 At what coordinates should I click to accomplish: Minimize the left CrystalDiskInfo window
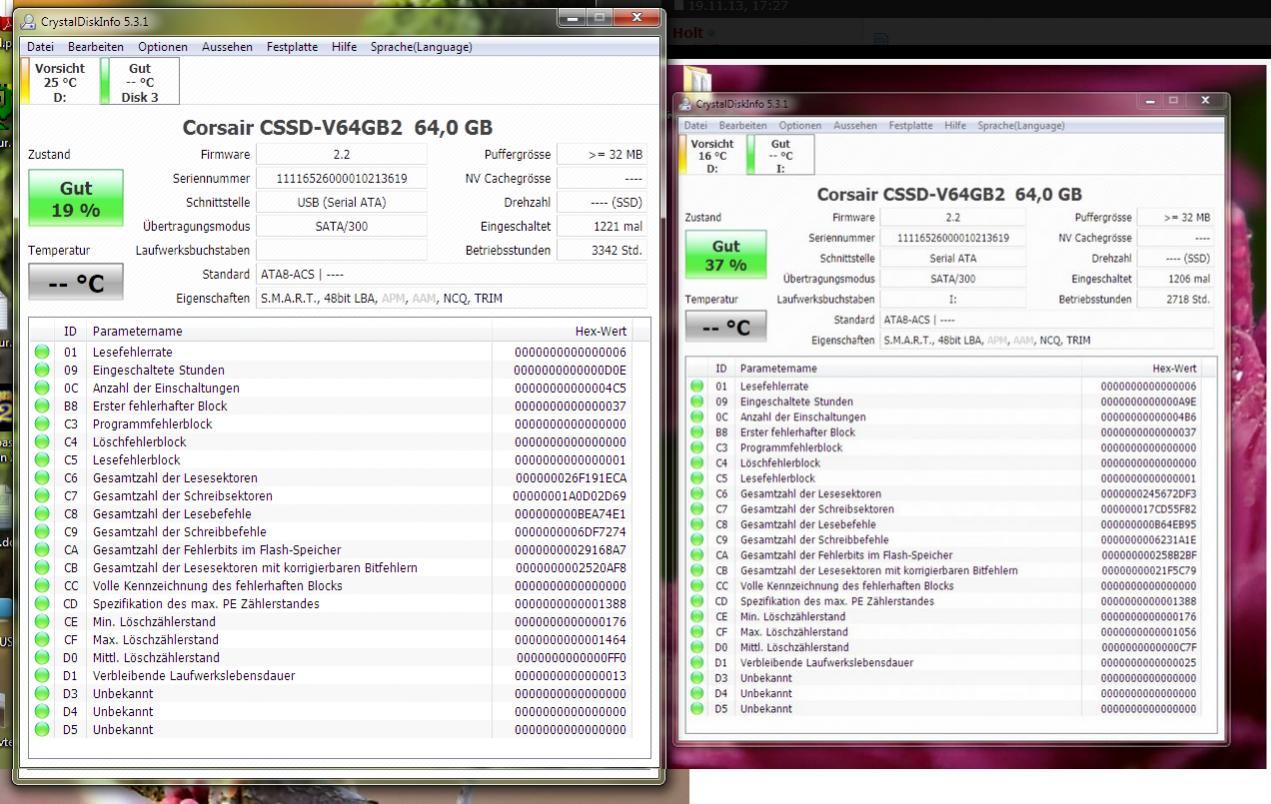(x=572, y=17)
